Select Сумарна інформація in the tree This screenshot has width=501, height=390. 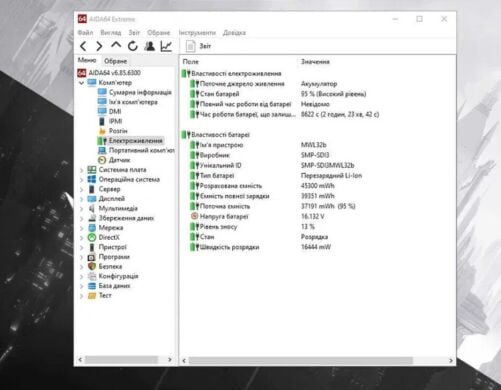[x=140, y=92]
